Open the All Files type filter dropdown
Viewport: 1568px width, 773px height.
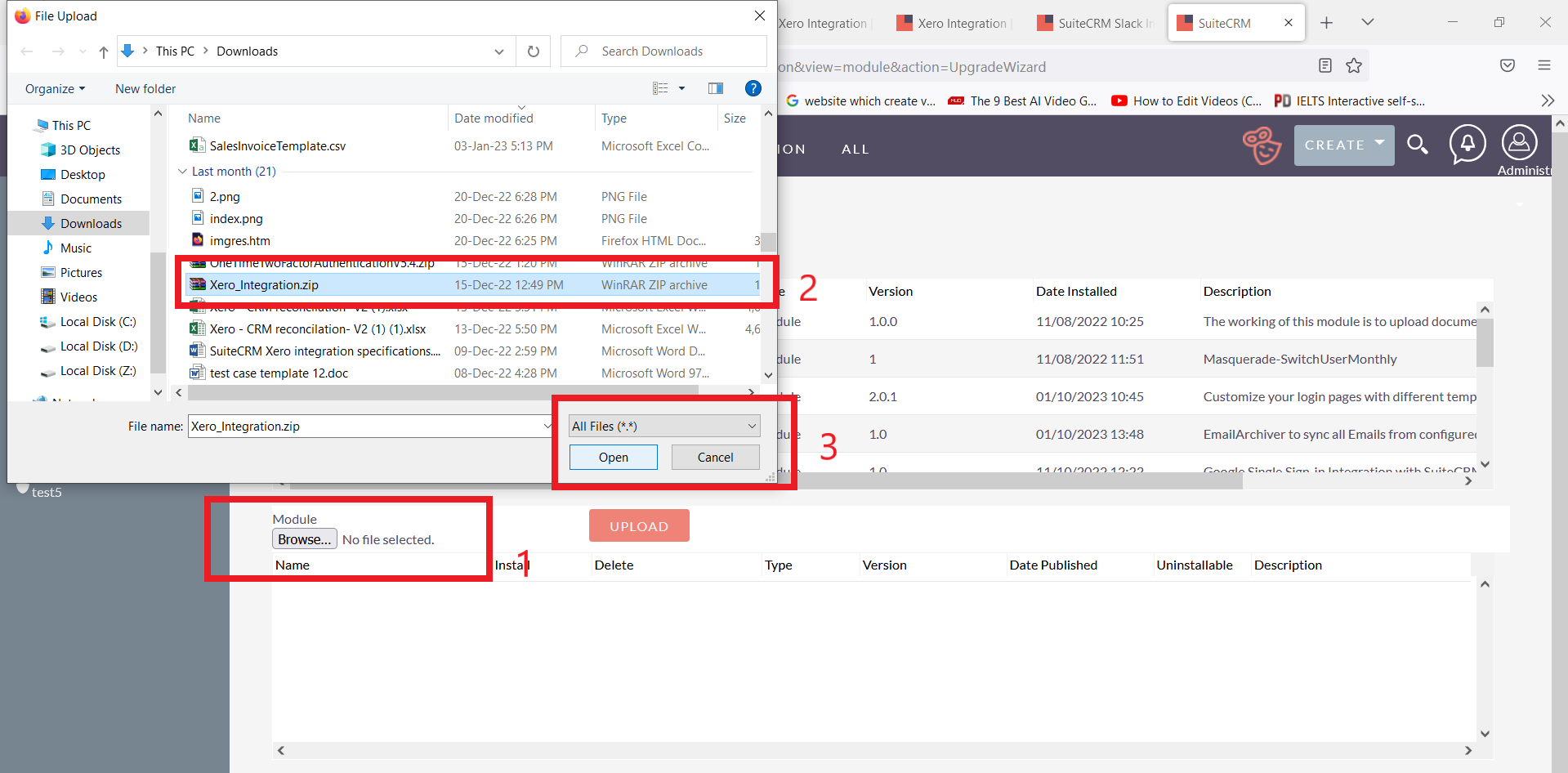click(664, 426)
